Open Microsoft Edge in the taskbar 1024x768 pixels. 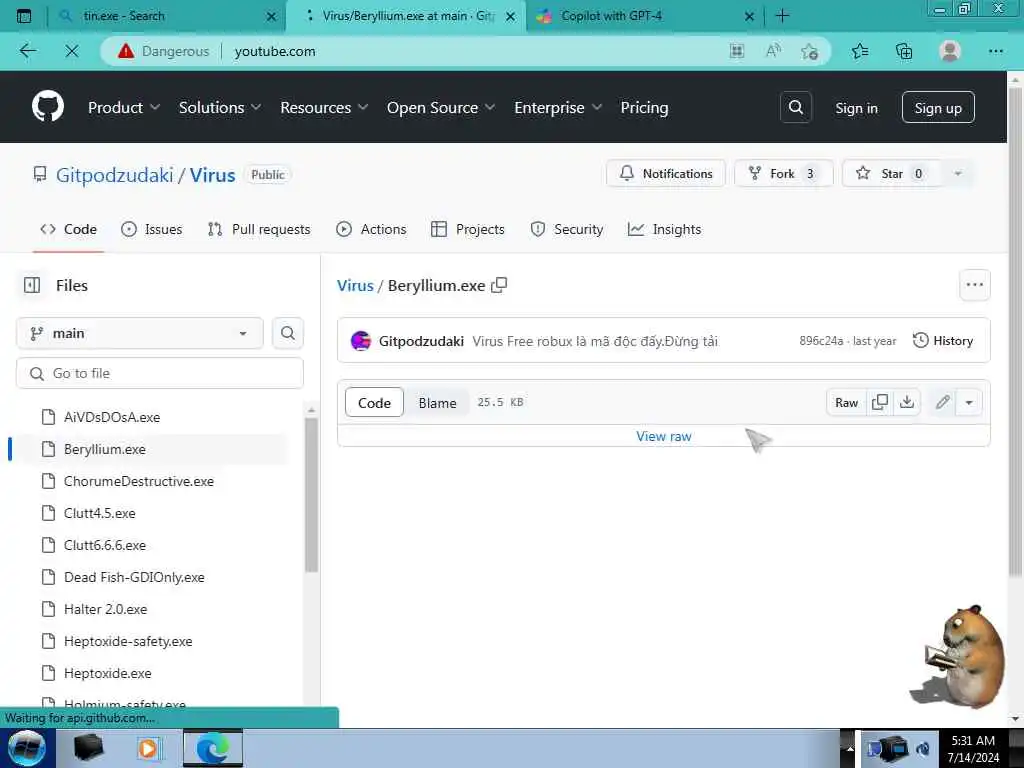click(x=213, y=748)
